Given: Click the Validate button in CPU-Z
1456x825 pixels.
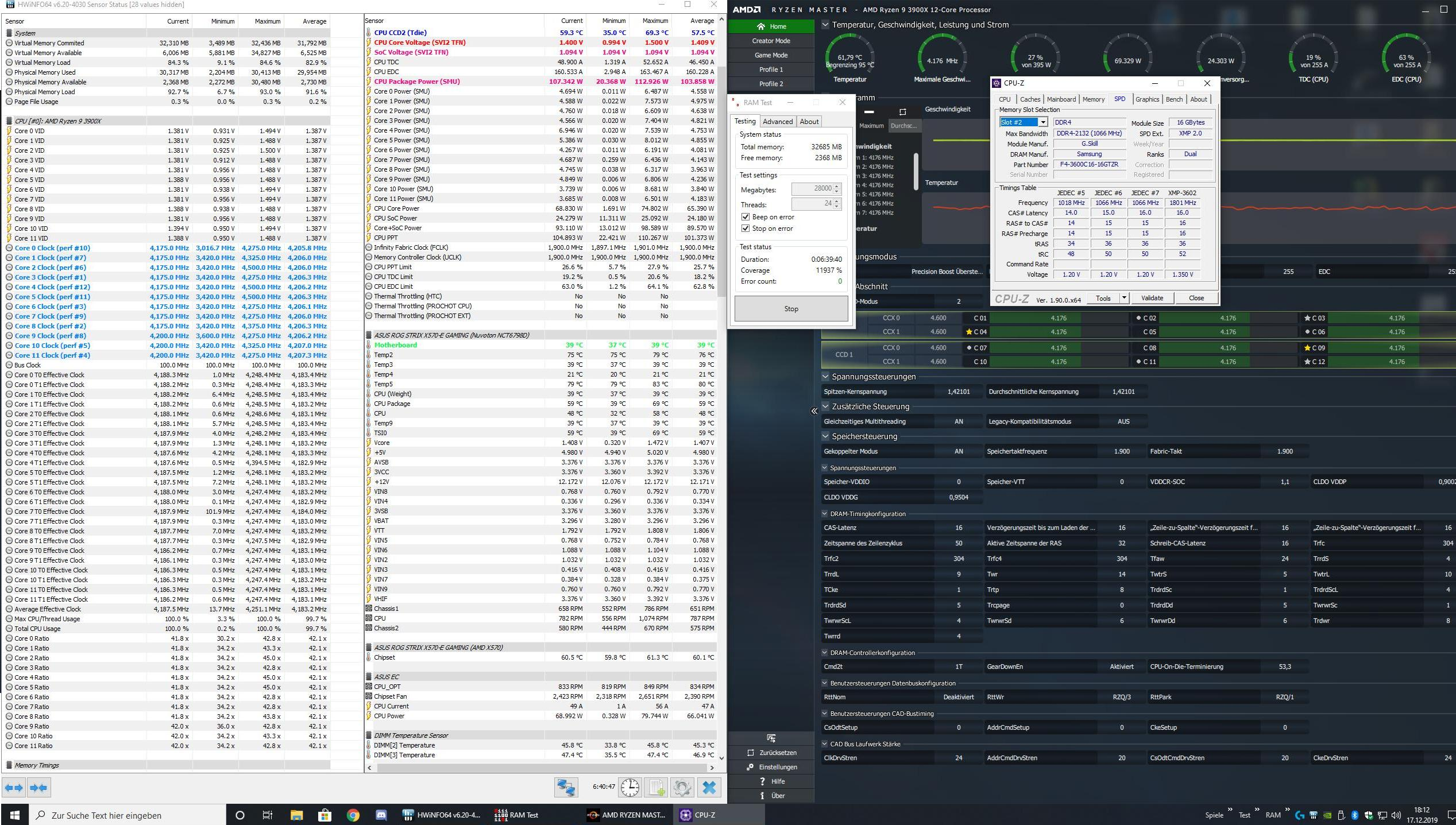Looking at the screenshot, I should click(1152, 298).
